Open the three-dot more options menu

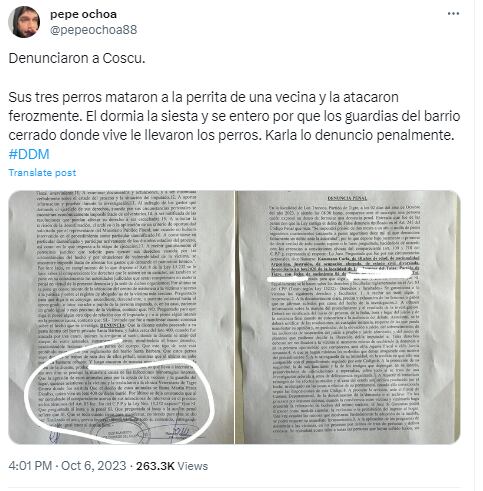[453, 14]
